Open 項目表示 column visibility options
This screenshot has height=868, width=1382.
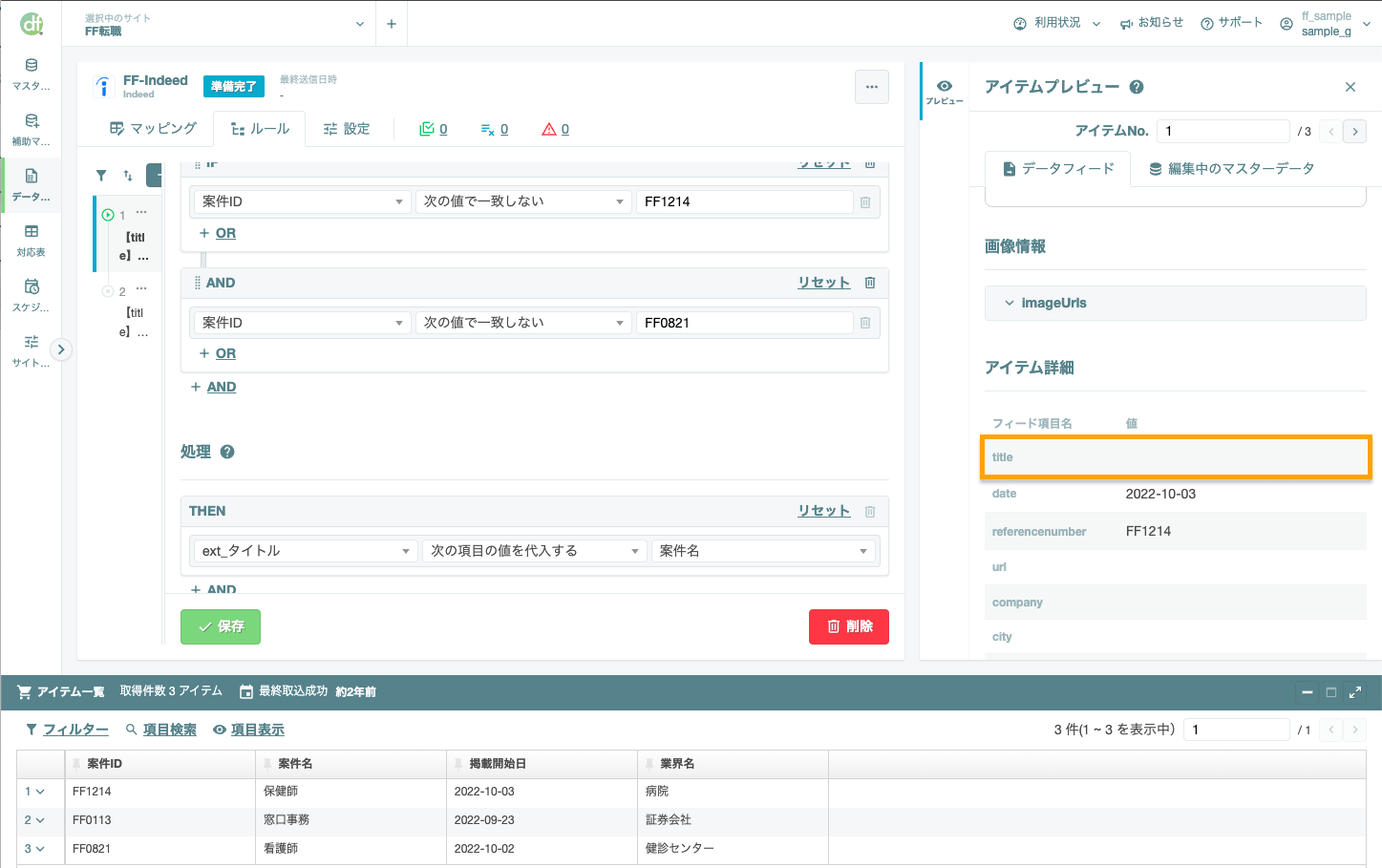pyautogui.click(x=248, y=730)
